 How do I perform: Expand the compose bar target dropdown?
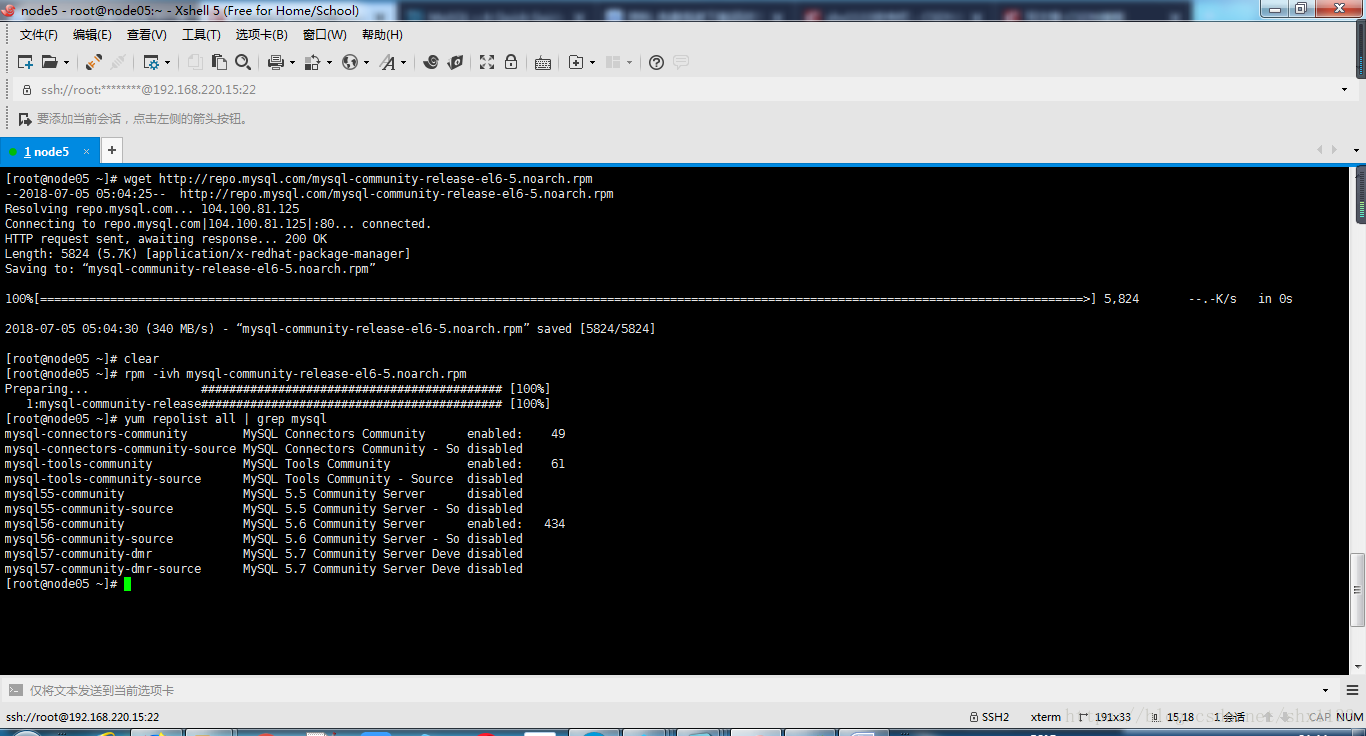[1326, 690]
